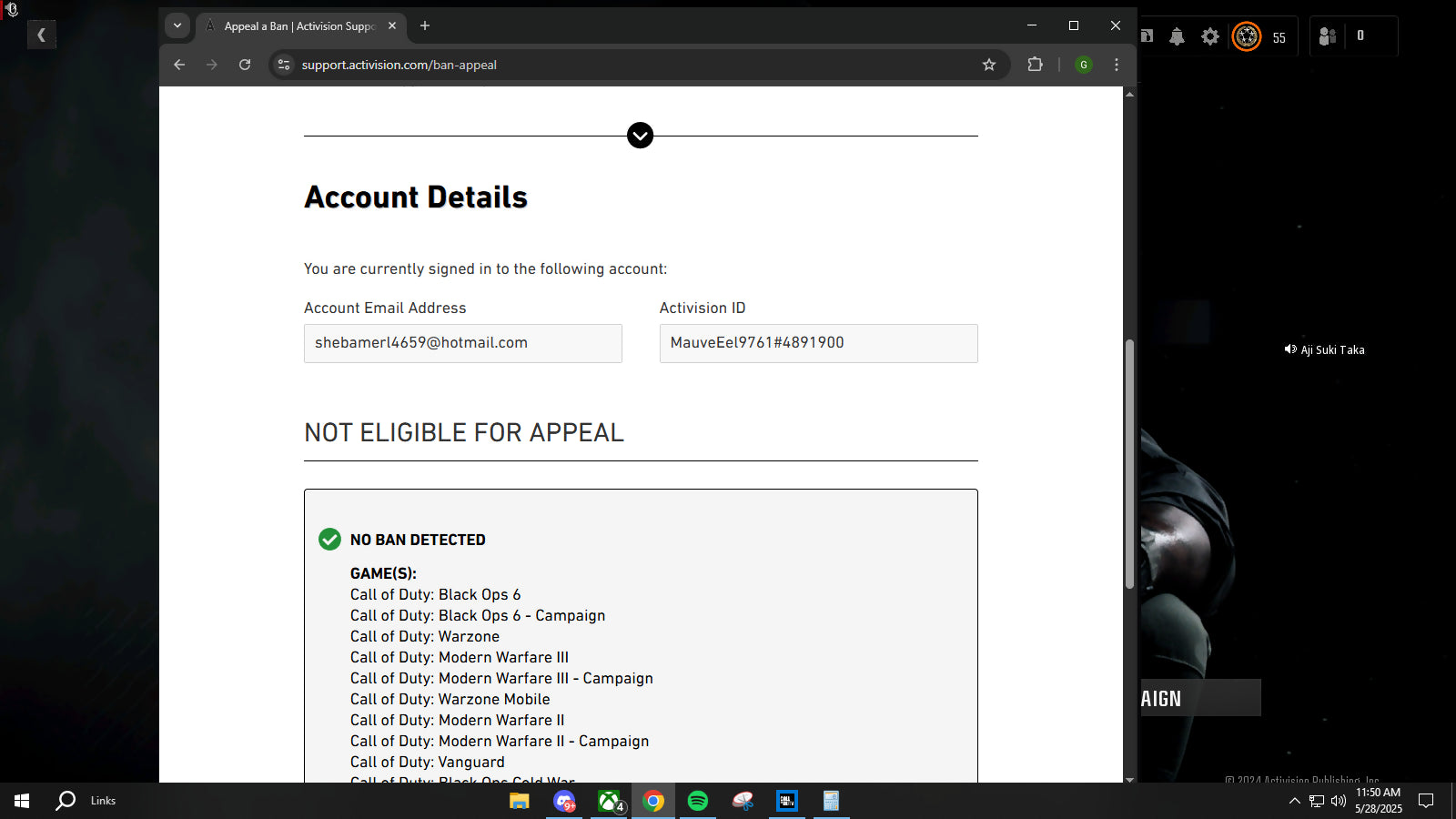Open the game settings gear
Image resolution: width=1456 pixels, height=819 pixels.
tap(1209, 36)
